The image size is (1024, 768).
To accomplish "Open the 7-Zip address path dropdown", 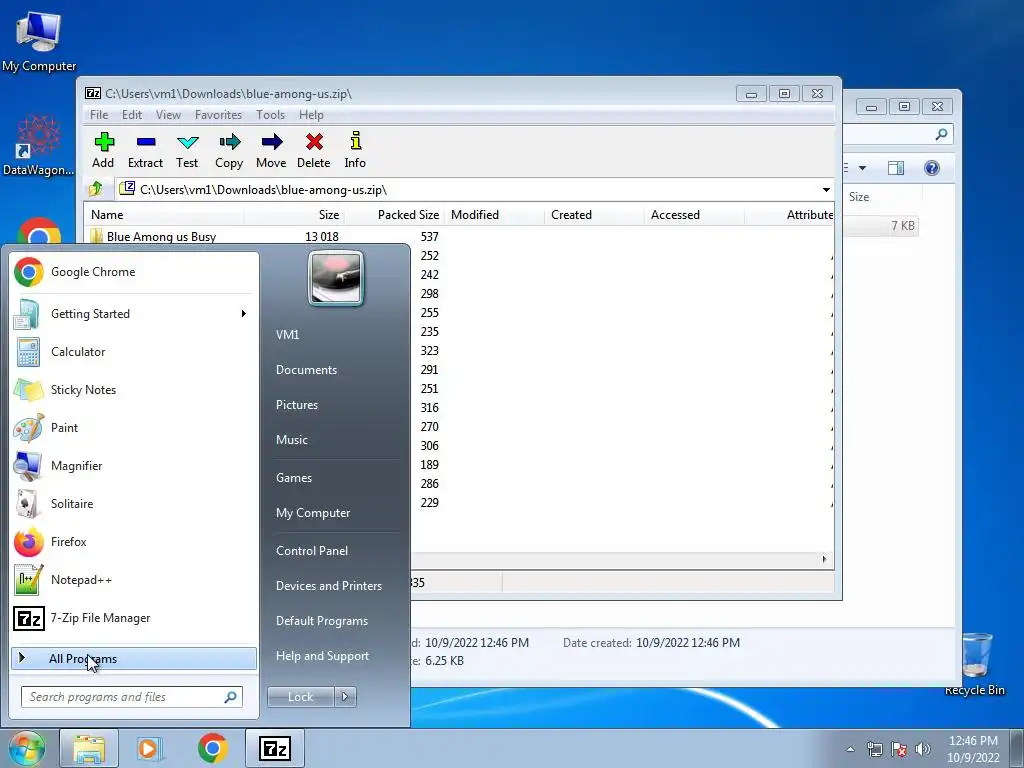I will (x=826, y=189).
